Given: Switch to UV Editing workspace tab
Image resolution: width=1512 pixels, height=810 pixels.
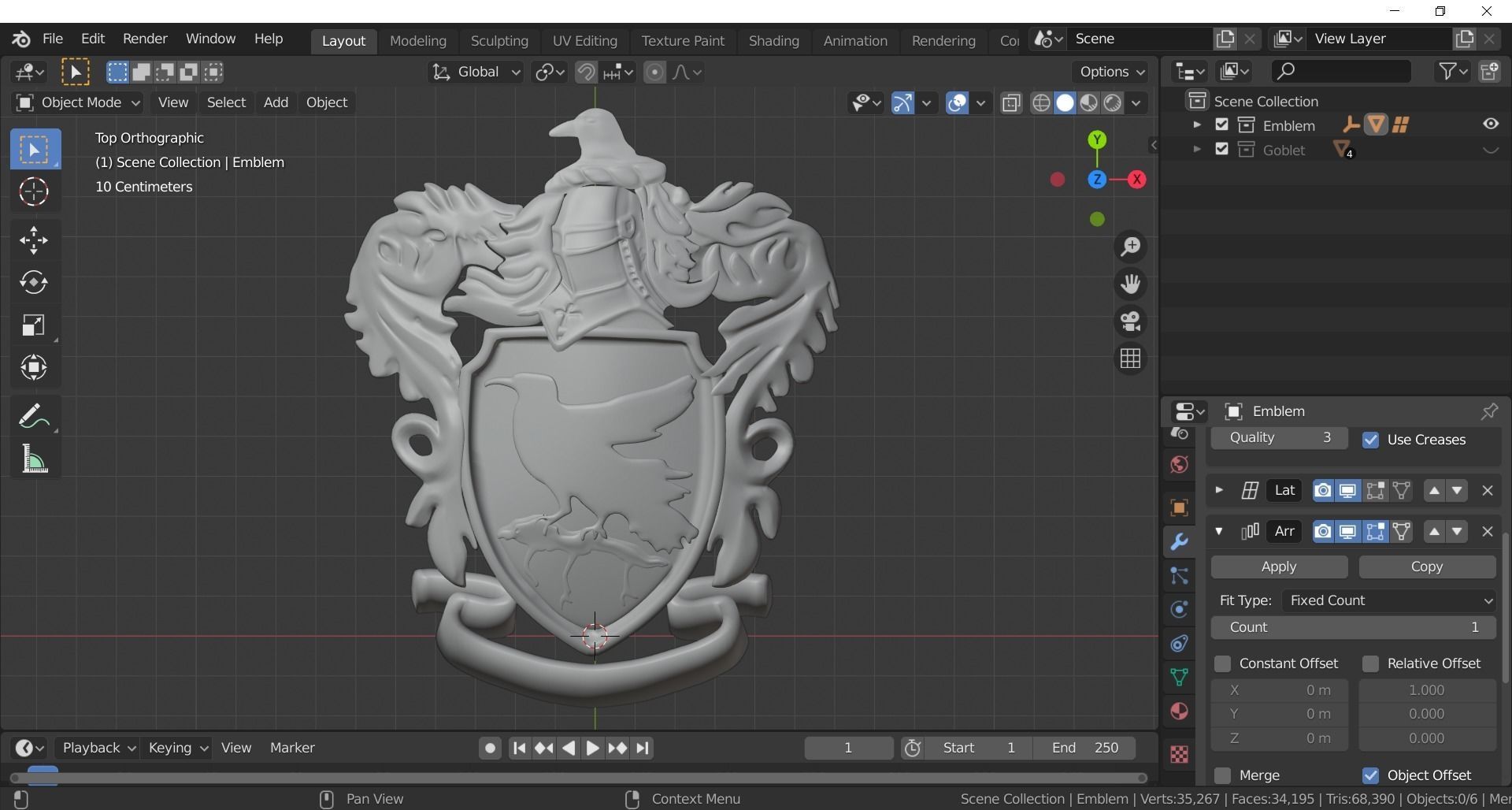Looking at the screenshot, I should coord(584,41).
